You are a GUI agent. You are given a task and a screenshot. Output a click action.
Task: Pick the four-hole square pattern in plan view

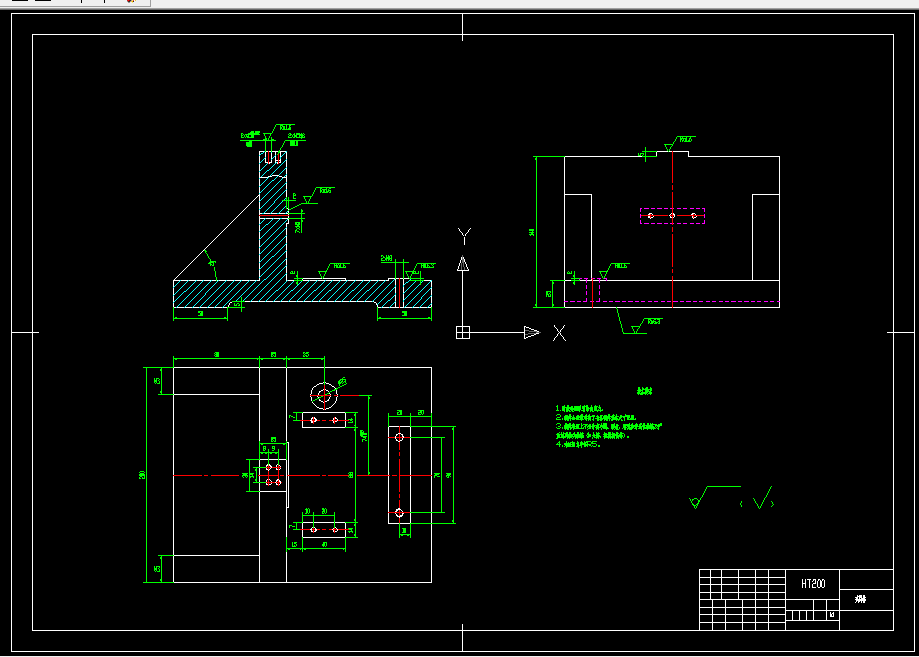coord(273,475)
